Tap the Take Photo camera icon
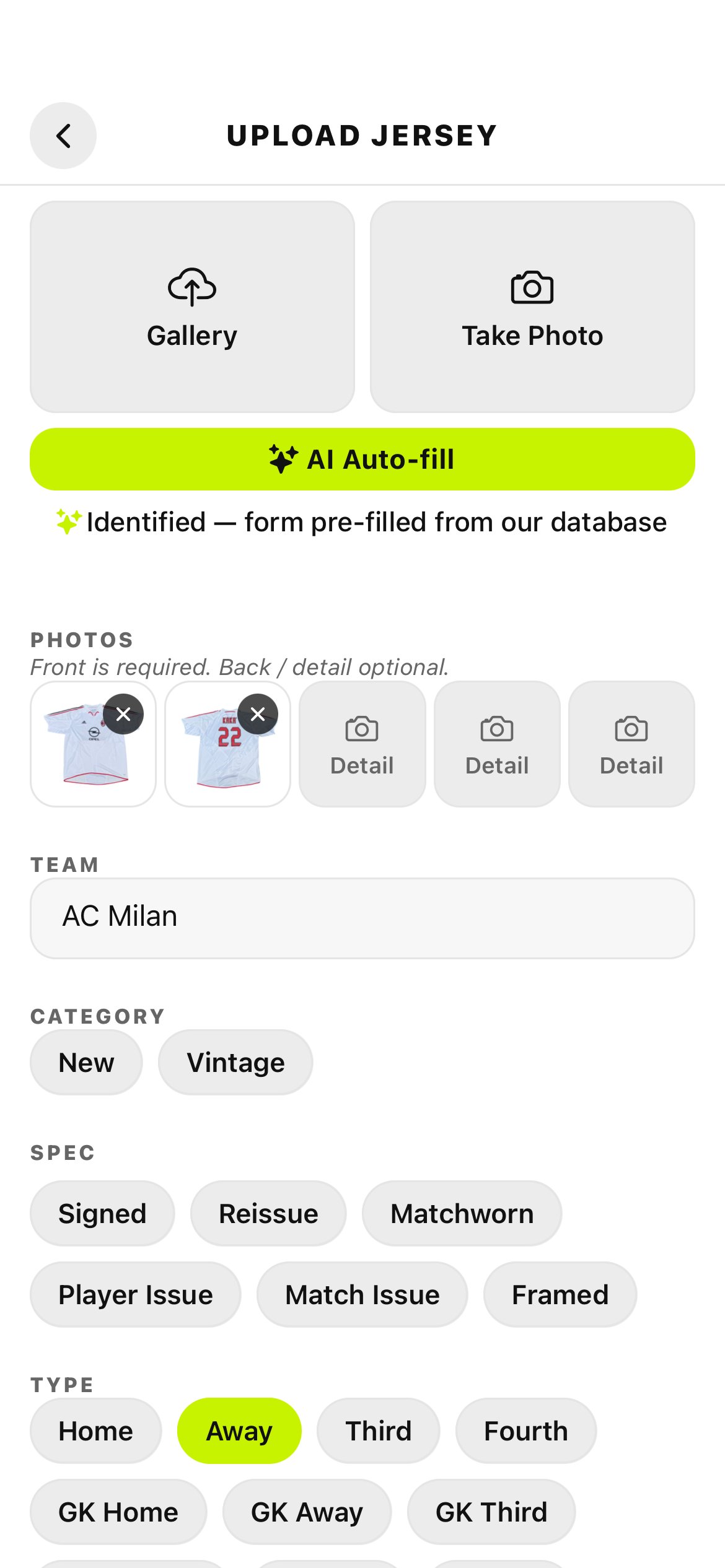Viewport: 725px width, 1568px height. pos(532,287)
